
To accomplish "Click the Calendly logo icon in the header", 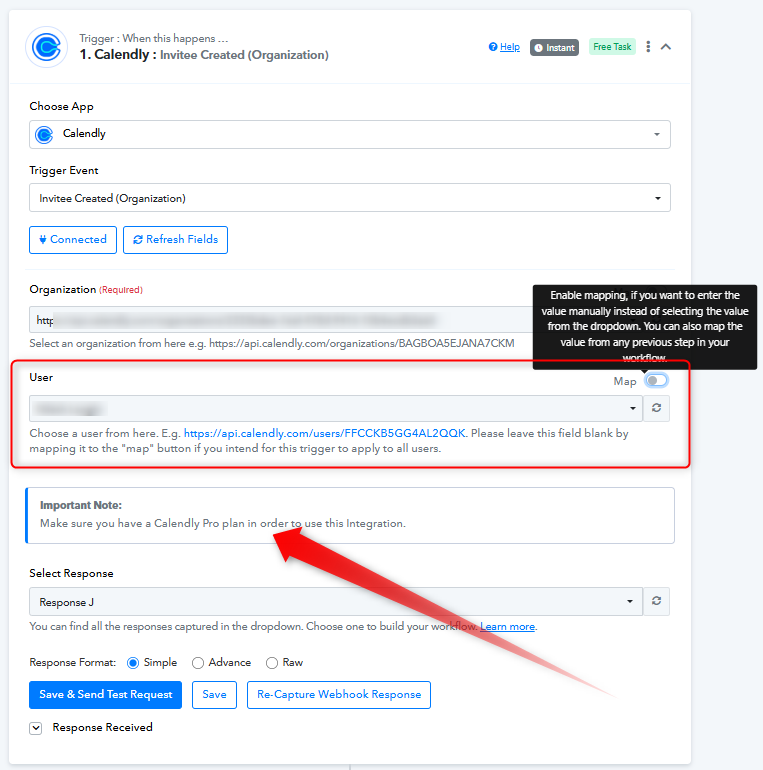I will (46, 47).
